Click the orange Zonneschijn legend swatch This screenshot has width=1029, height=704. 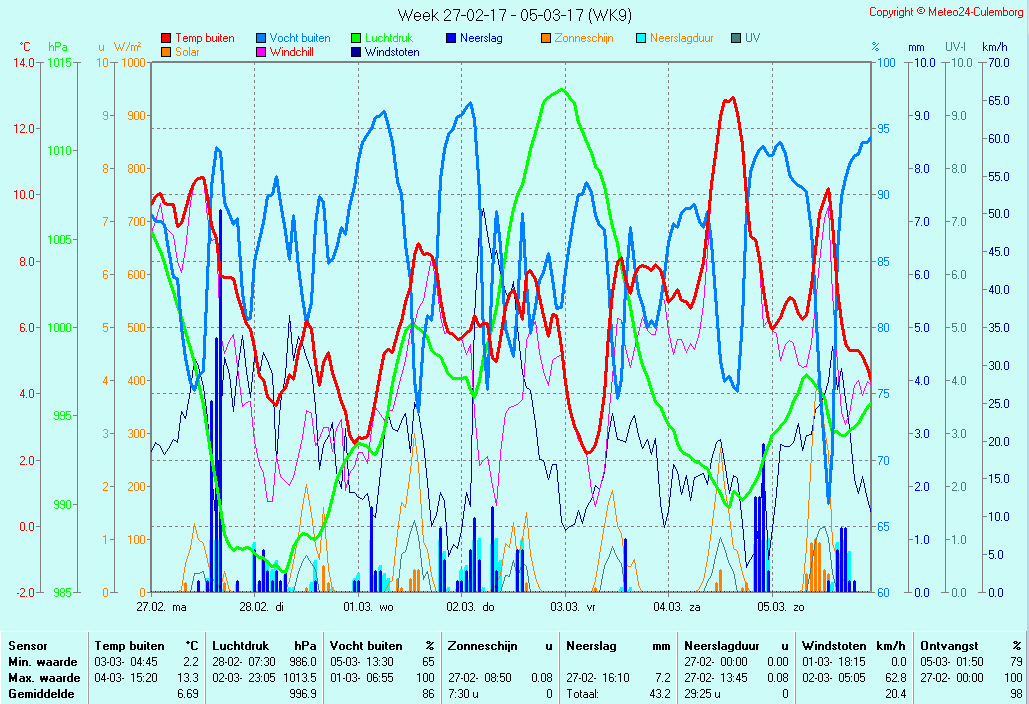pos(546,39)
